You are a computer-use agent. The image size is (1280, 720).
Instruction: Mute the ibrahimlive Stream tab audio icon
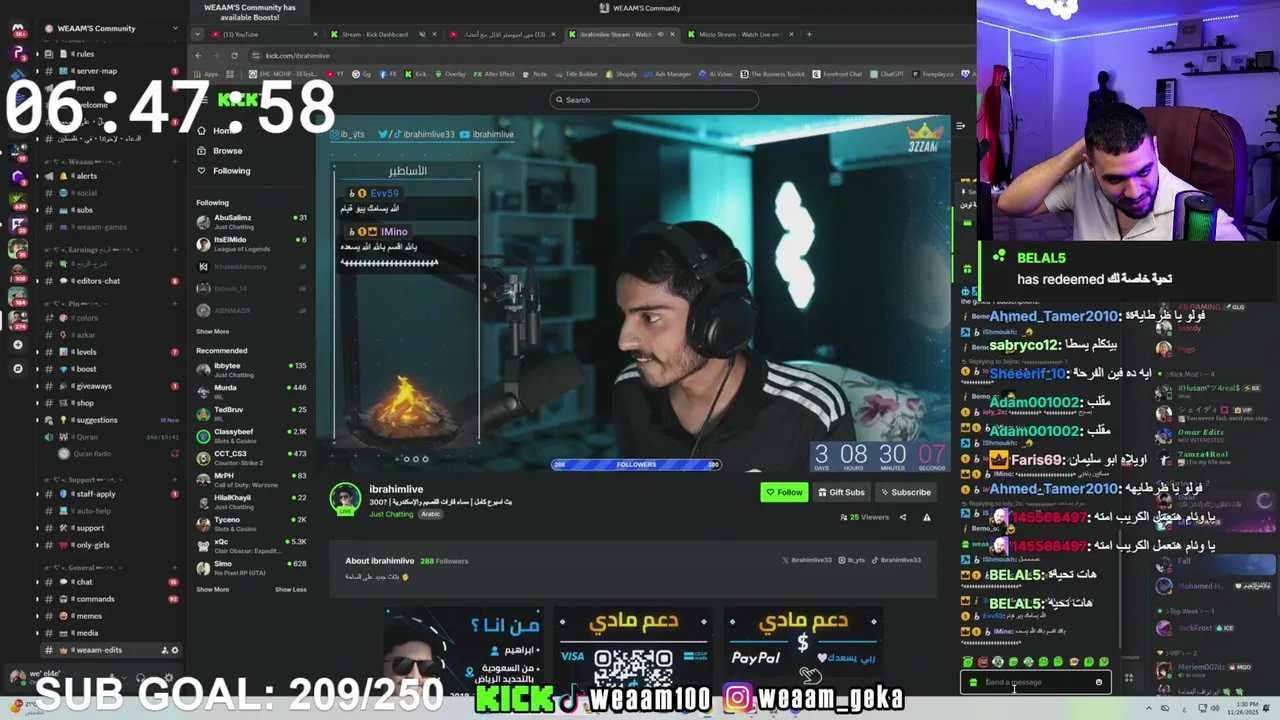coord(661,34)
